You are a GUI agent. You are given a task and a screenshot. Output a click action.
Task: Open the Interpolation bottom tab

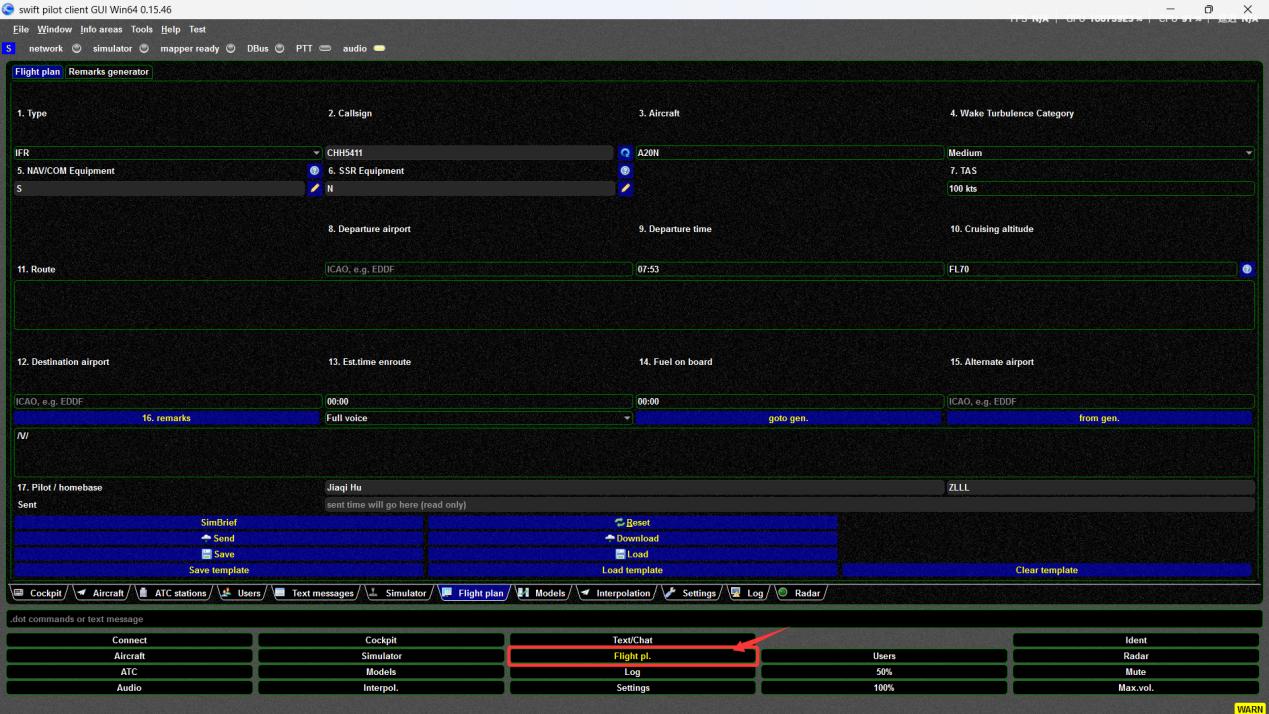point(615,593)
